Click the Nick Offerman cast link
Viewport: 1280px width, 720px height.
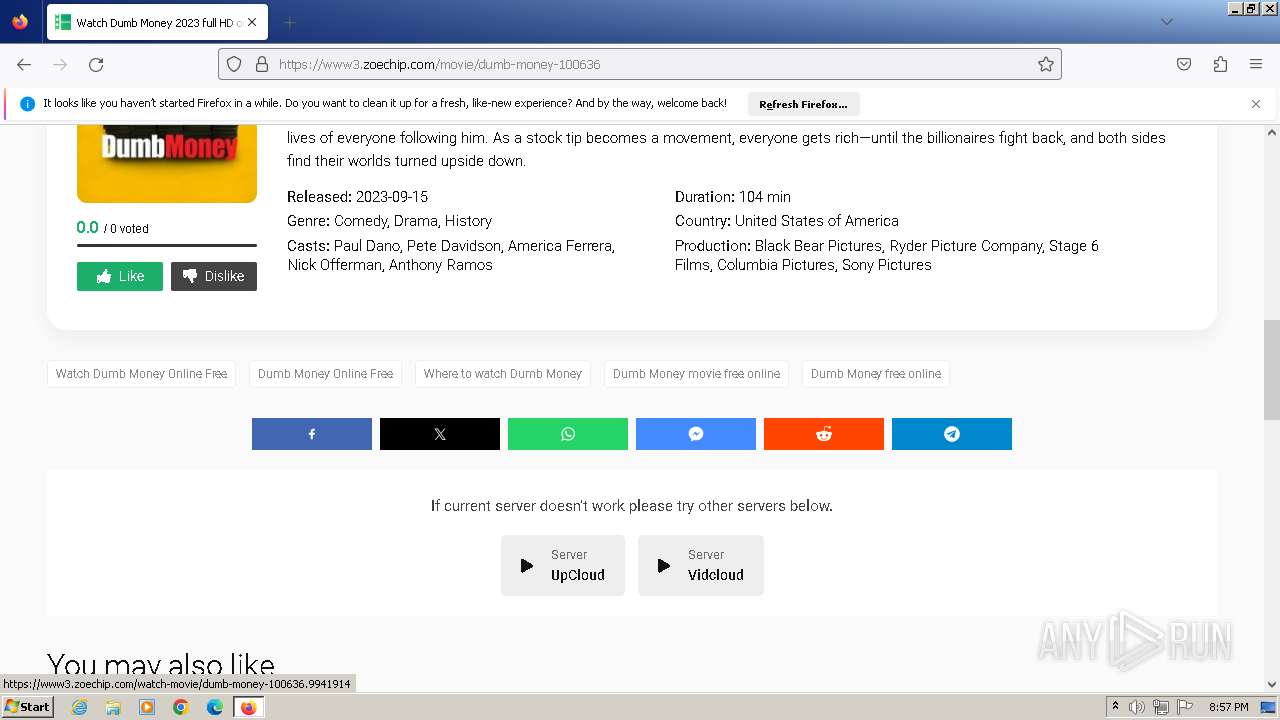pos(335,265)
